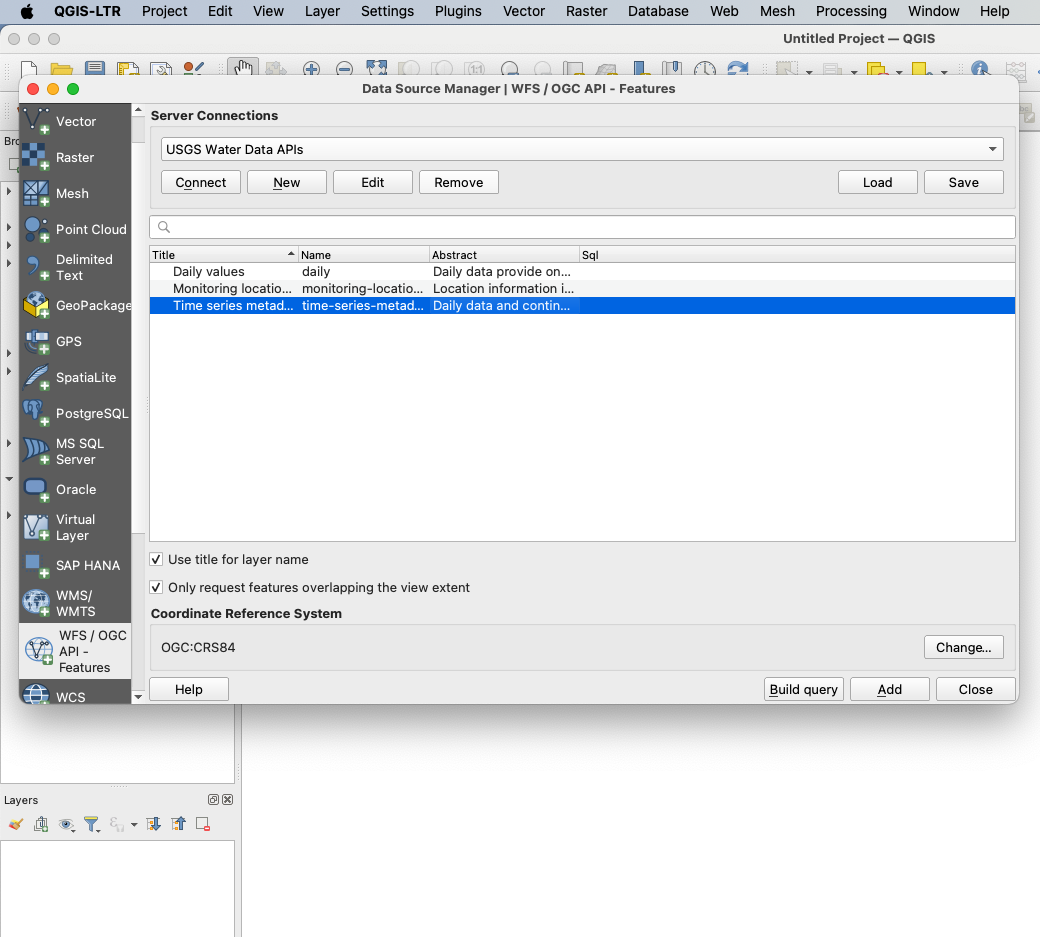
Task: Open the Manage Map Themes eye dropdown
Action: pyautogui.click(x=66, y=824)
